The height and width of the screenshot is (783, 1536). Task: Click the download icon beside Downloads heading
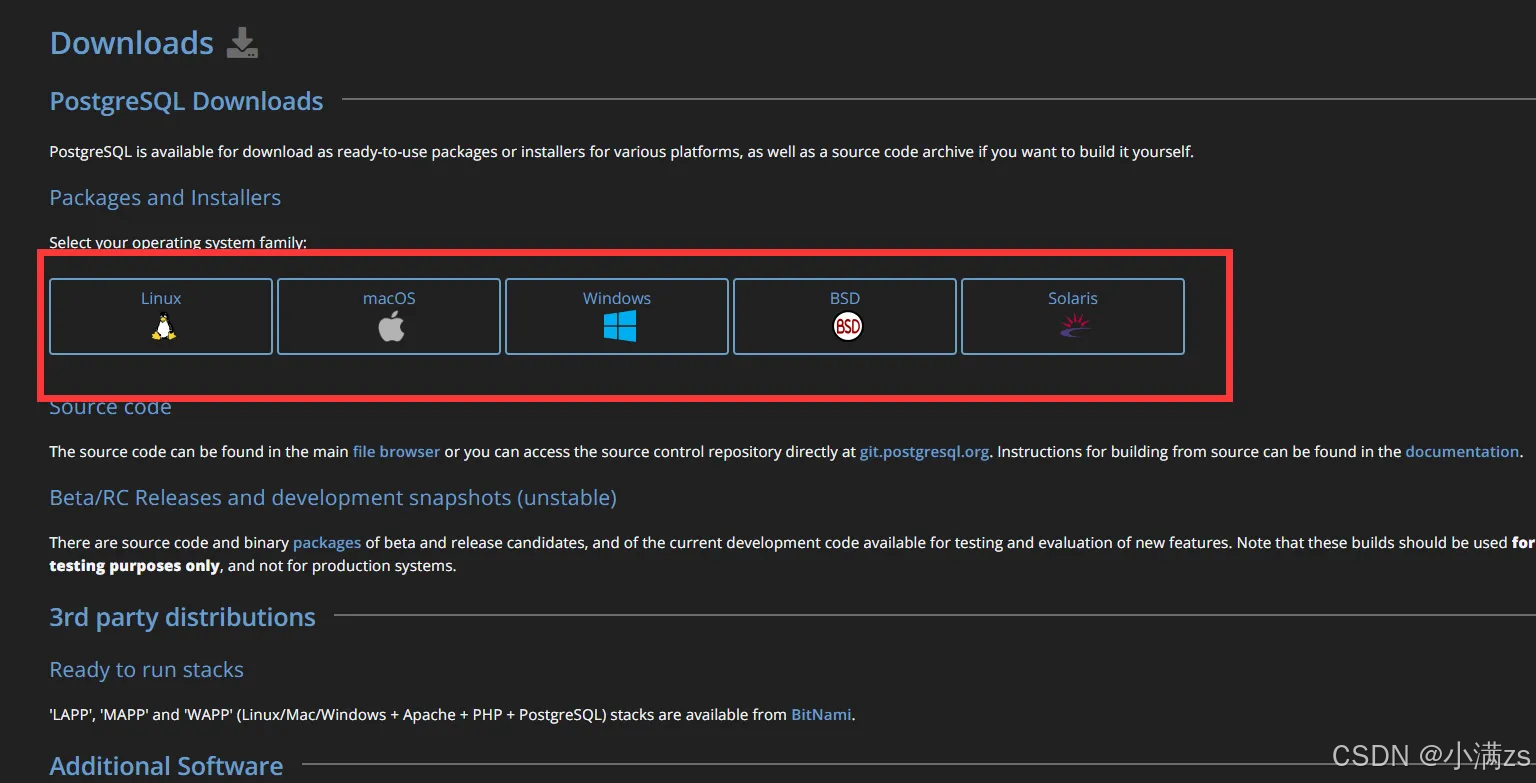pyautogui.click(x=242, y=43)
